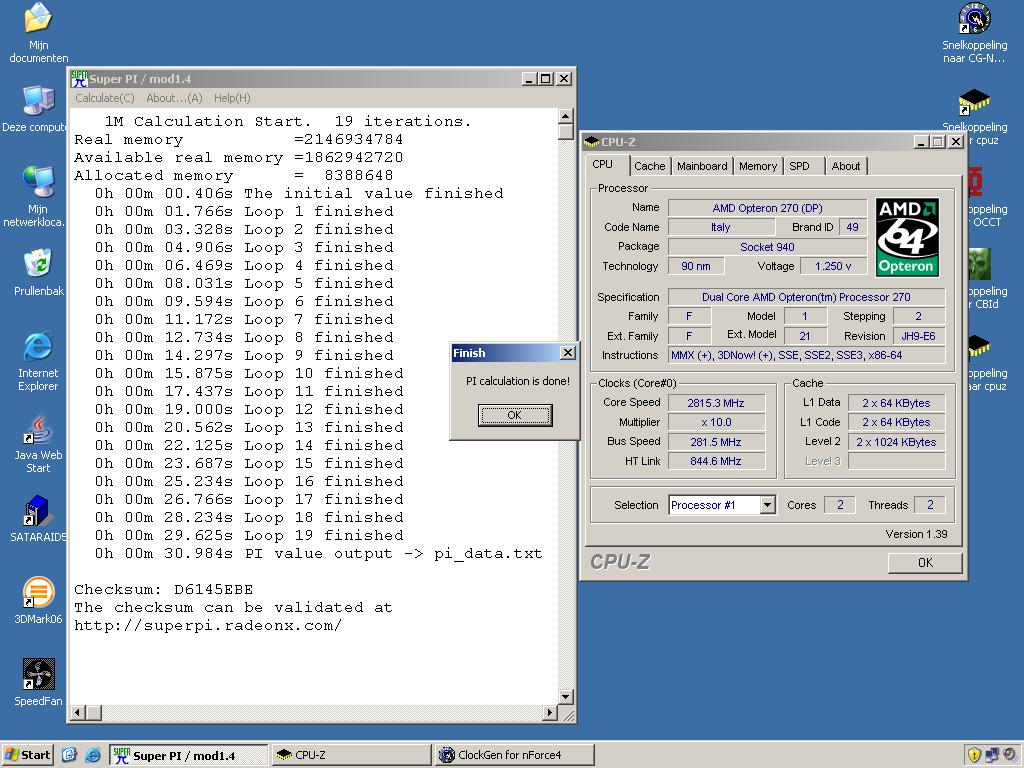
Task: Click the Internet Explorer quick launch icon
Action: (x=93, y=755)
